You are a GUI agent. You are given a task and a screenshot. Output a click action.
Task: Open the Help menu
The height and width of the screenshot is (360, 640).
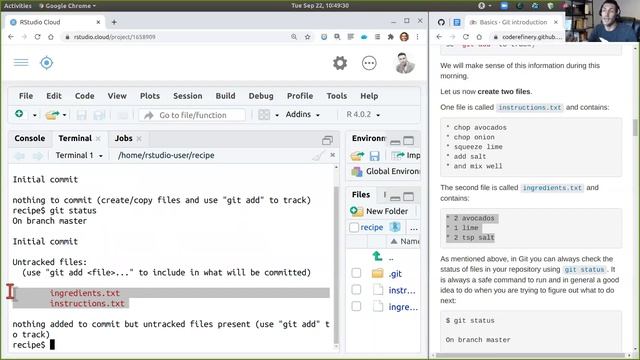click(x=369, y=96)
